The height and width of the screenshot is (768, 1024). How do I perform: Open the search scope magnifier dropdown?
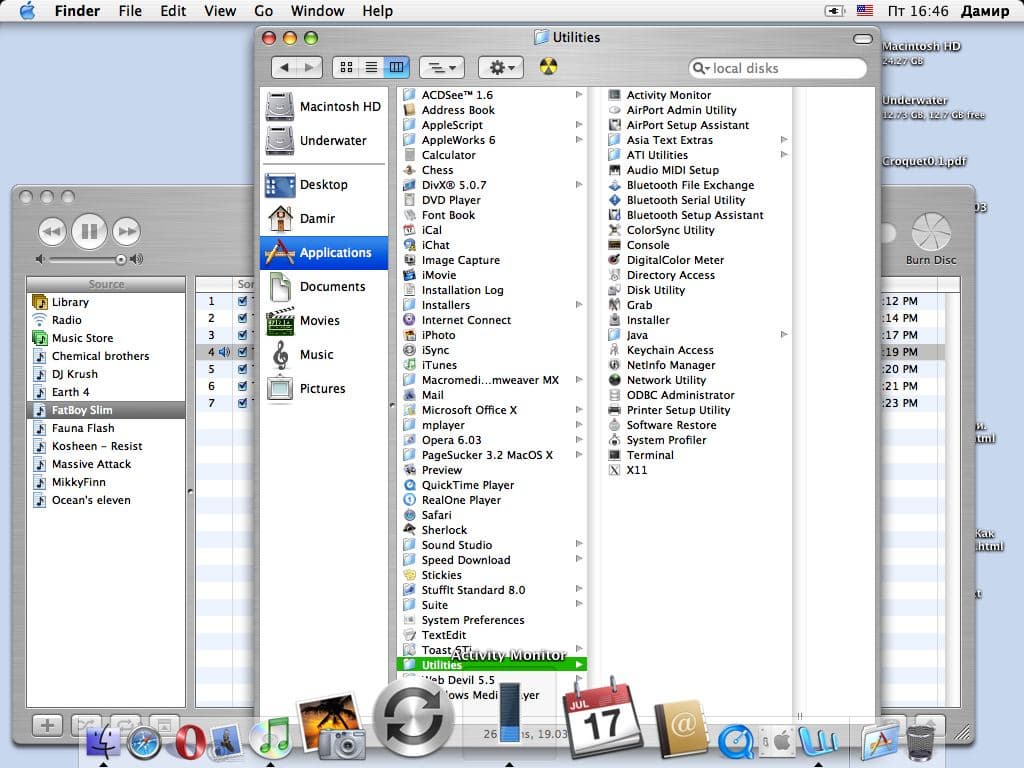point(701,68)
